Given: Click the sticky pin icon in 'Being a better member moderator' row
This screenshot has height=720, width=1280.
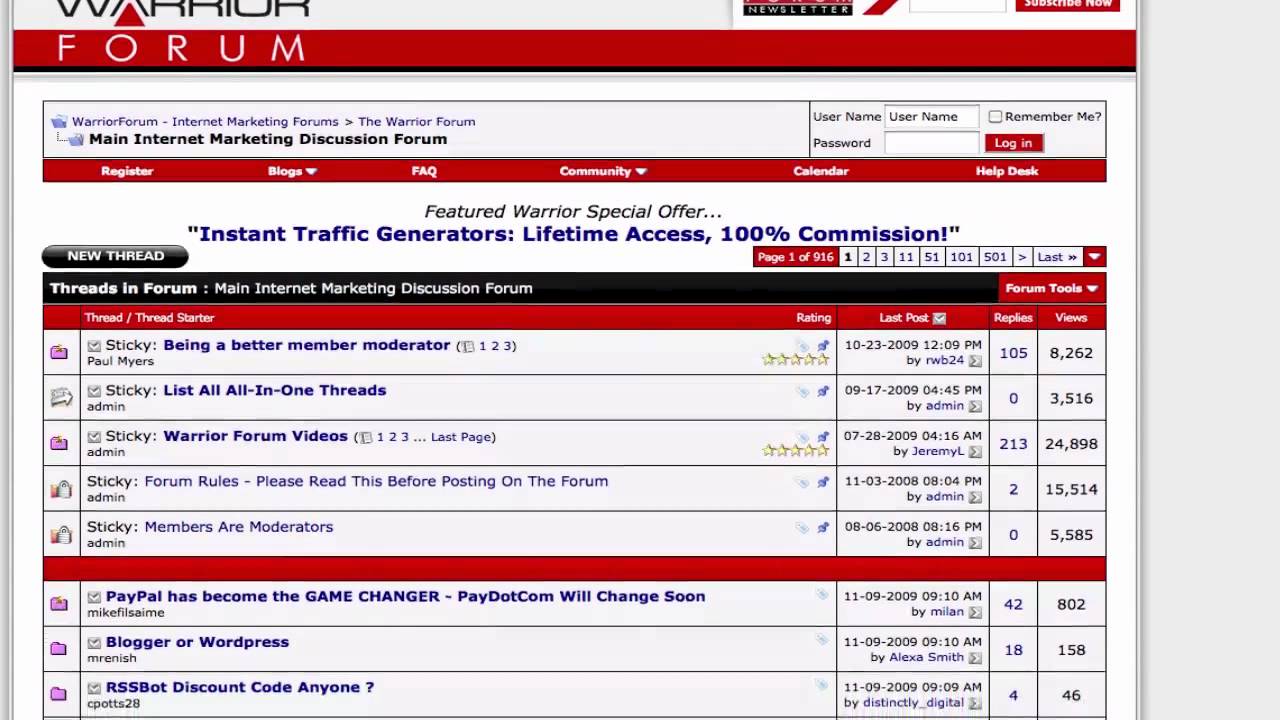Looking at the screenshot, I should pyautogui.click(x=823, y=346).
